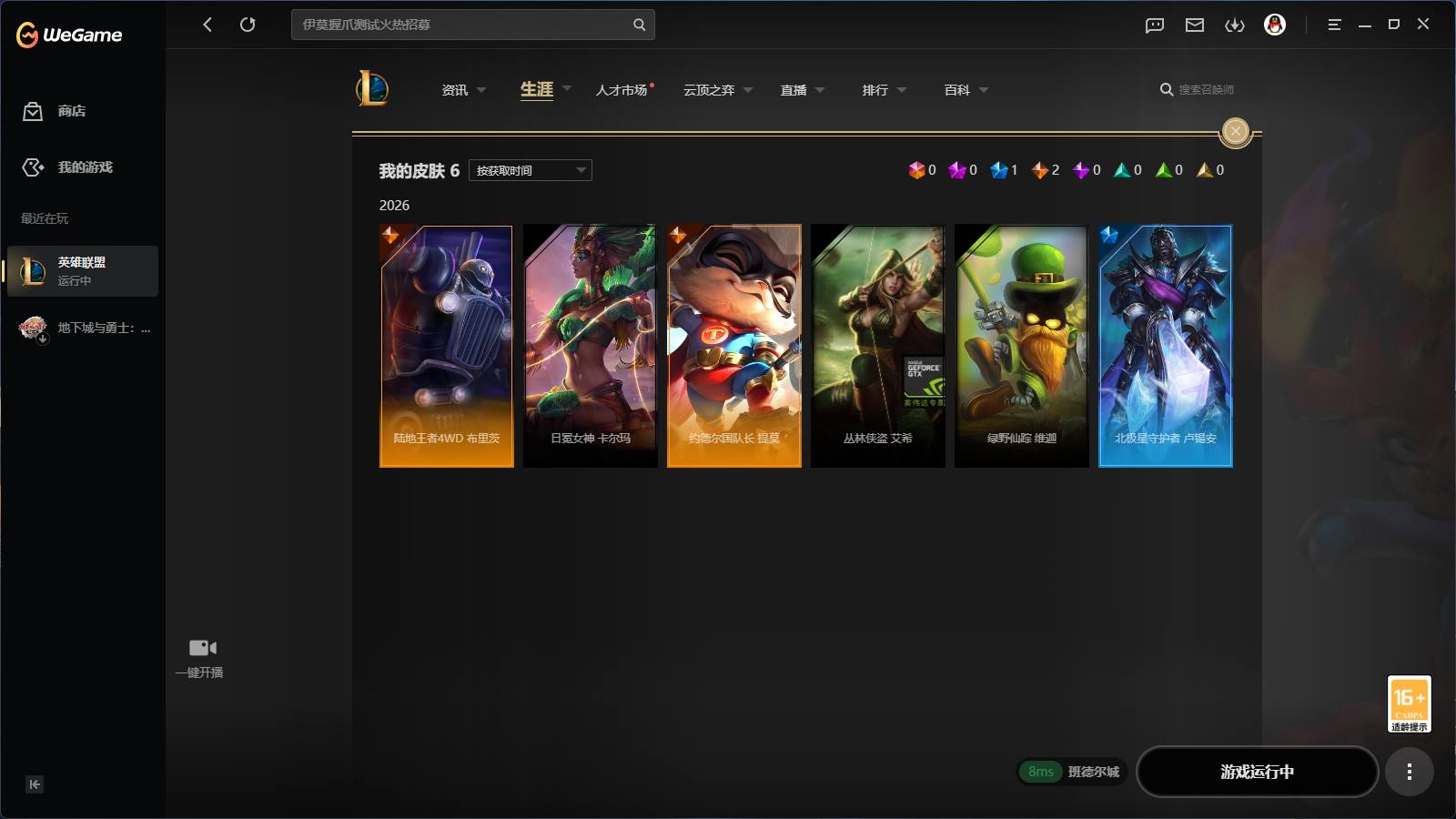Open the 日冕女神 卡尔玛 skin card
1456x819 pixels.
[x=591, y=346]
